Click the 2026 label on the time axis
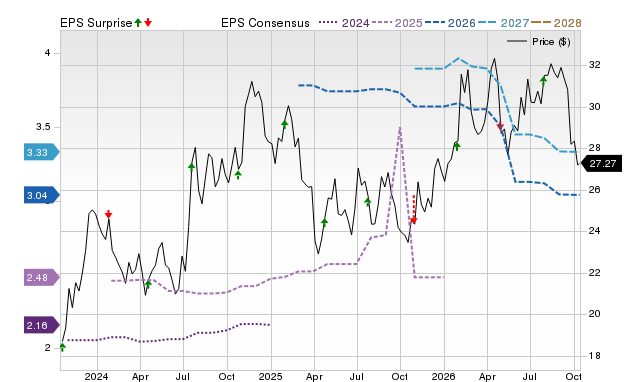640x382 pixels. click(444, 376)
